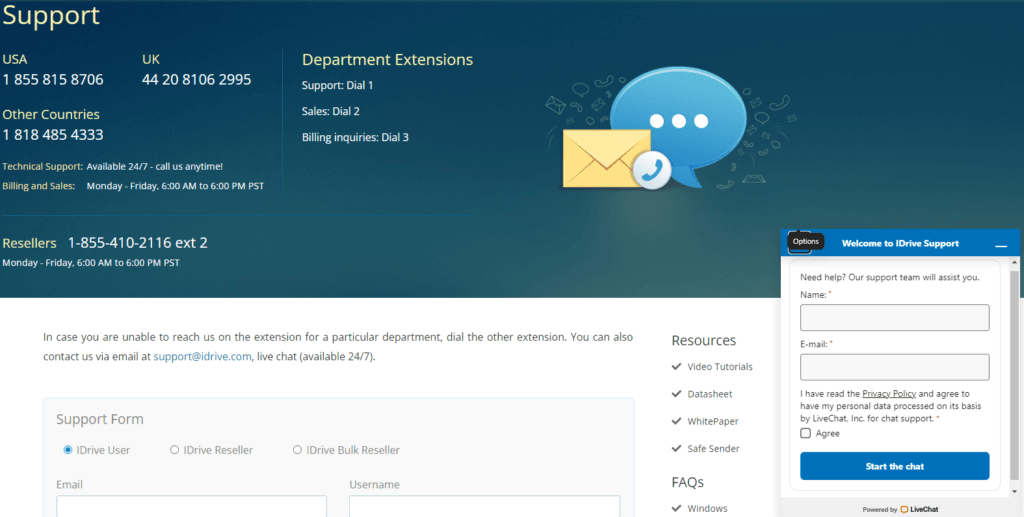This screenshot has height=517, width=1024.
Task: Click the checkmark beside Windows FAQ
Action: point(677,509)
